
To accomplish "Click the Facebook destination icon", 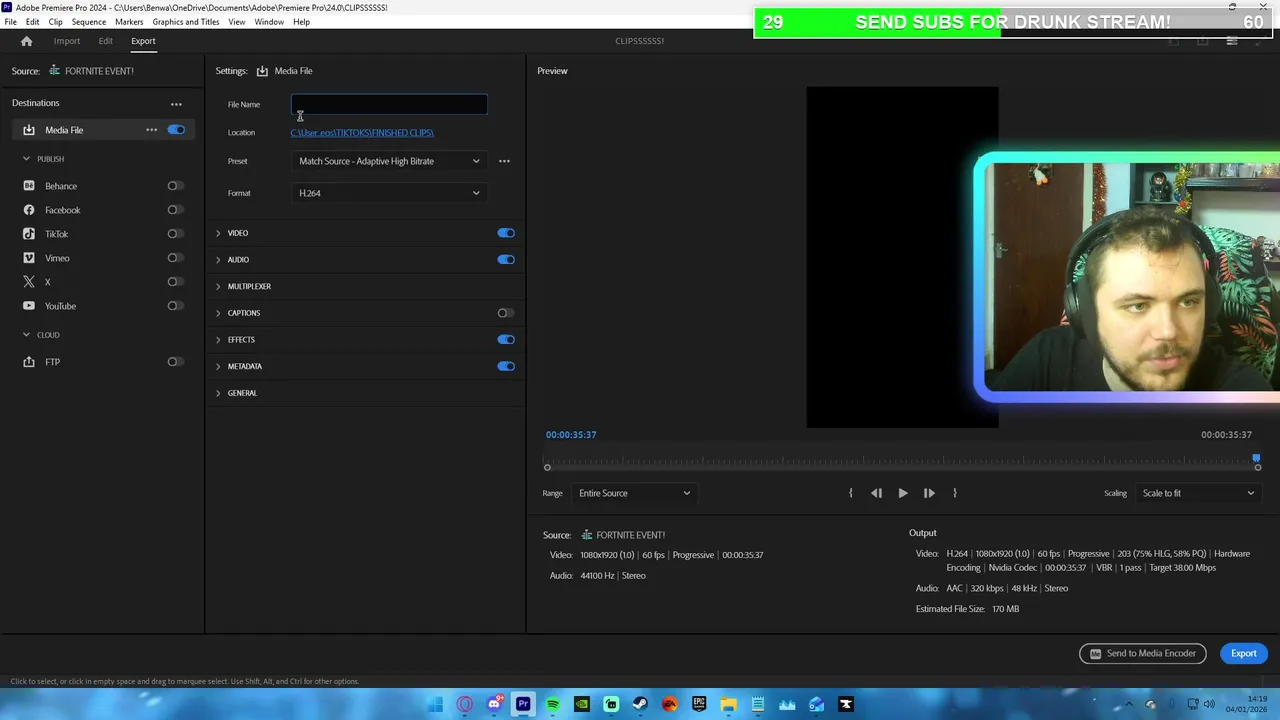I will point(29,210).
